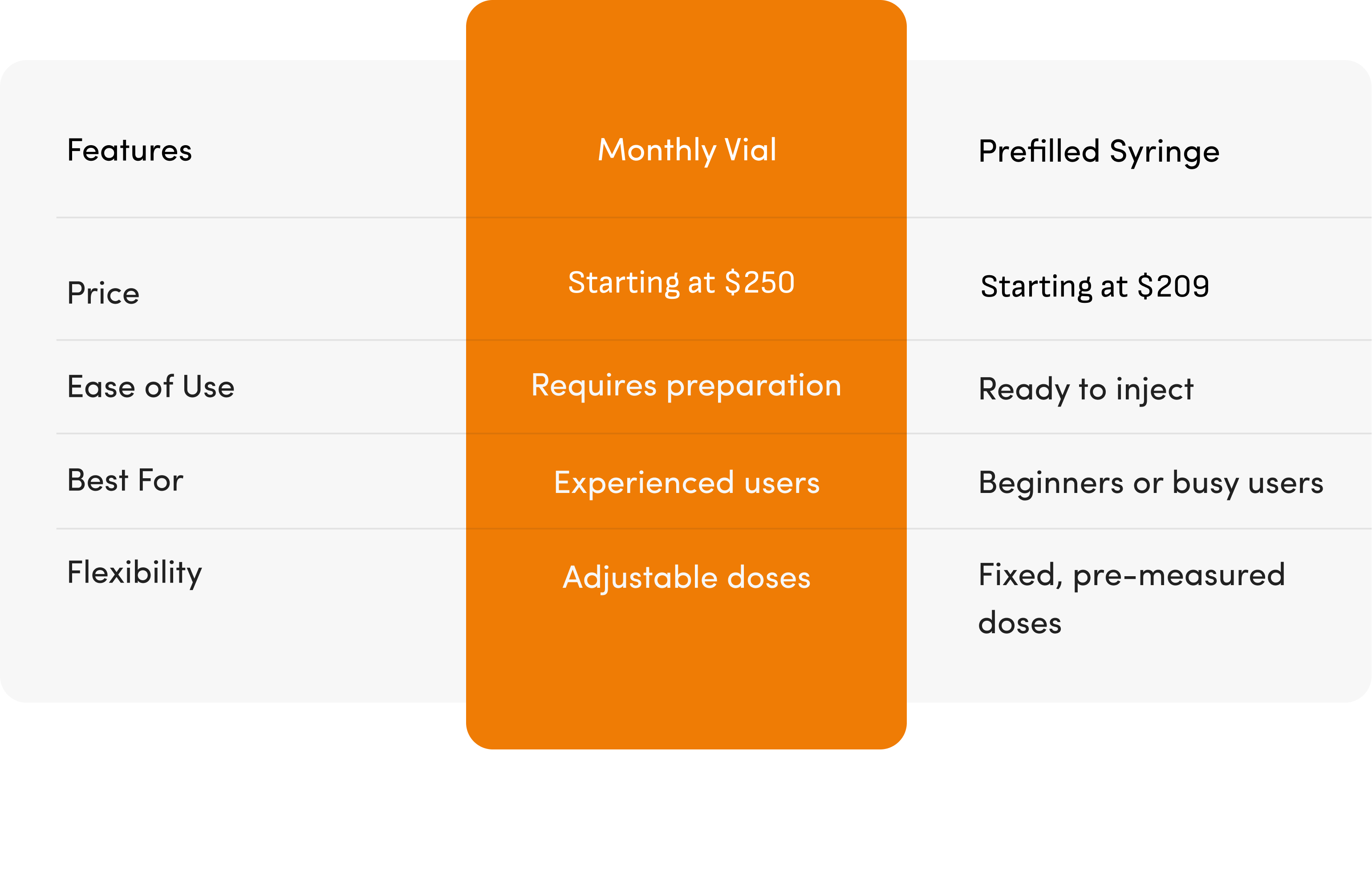This screenshot has height=871, width=1372.
Task: Select the Prefilled Syringe column header
Action: point(1099,152)
